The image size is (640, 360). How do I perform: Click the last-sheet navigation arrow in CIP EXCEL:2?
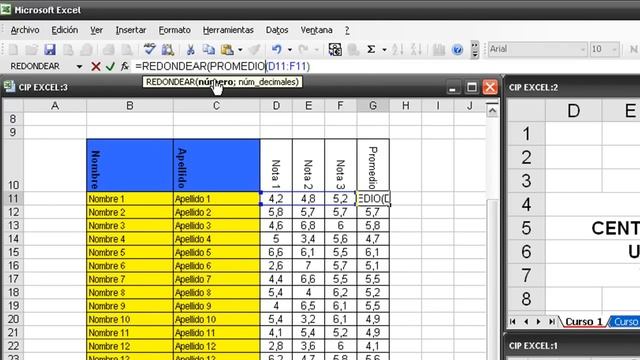pyautogui.click(x=551, y=322)
